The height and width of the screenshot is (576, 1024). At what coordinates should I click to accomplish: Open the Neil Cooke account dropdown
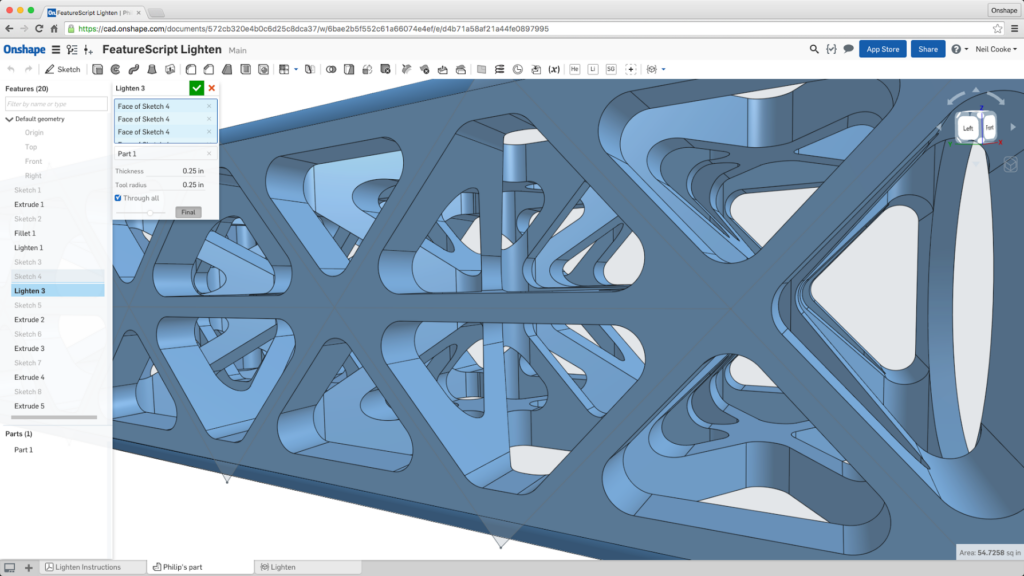[x=996, y=49]
